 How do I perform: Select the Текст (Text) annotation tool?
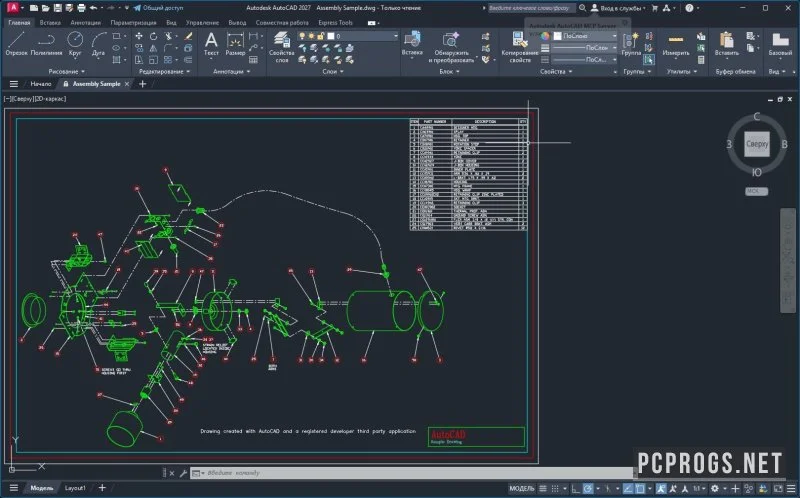(211, 43)
